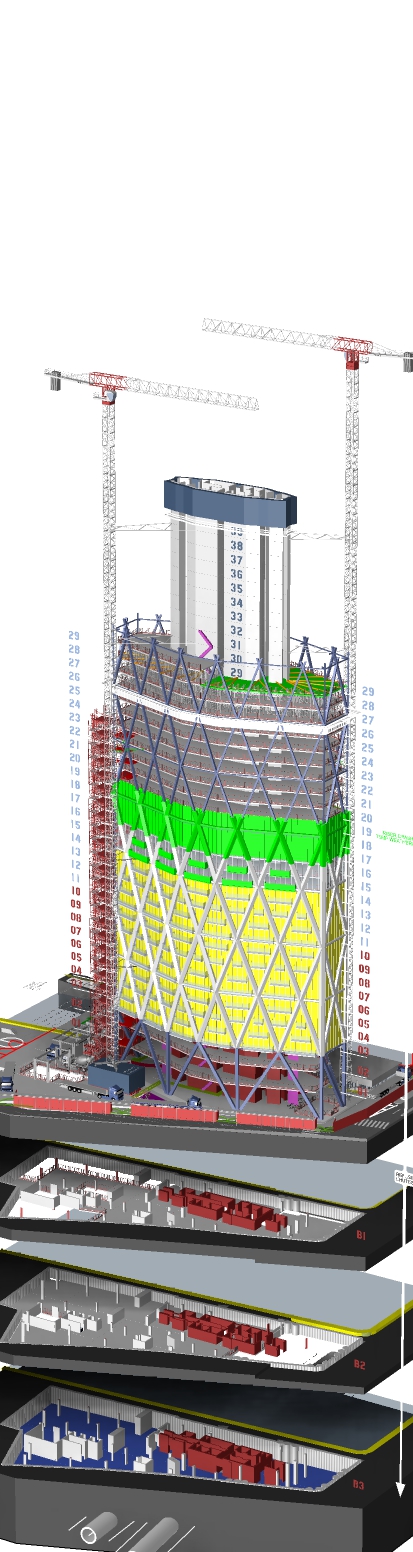This screenshot has width=413, height=1552.
Task: Click floor number 36 on the core
Action: pos(237,574)
